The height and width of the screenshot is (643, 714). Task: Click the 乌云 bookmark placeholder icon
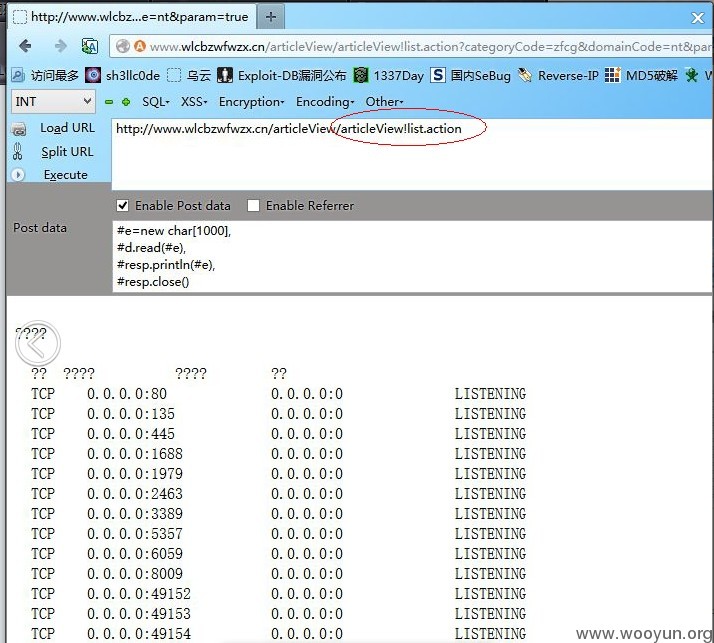pos(174,75)
